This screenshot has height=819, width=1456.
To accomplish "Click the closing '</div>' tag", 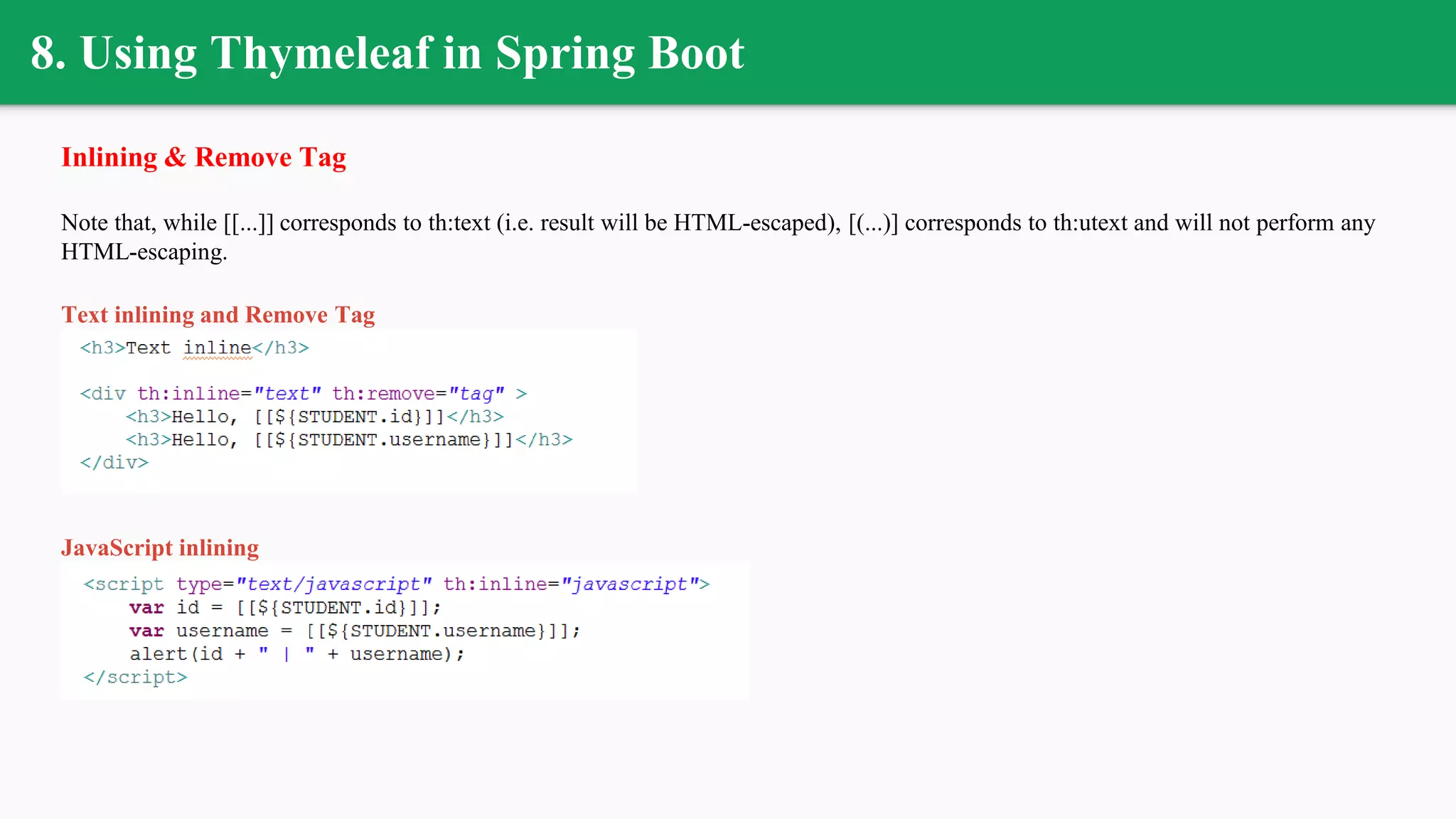I will click(114, 463).
